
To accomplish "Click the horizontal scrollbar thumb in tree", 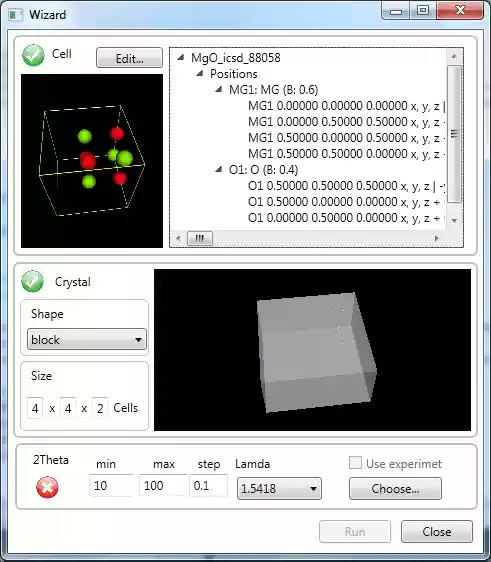I will pyautogui.click(x=200, y=238).
